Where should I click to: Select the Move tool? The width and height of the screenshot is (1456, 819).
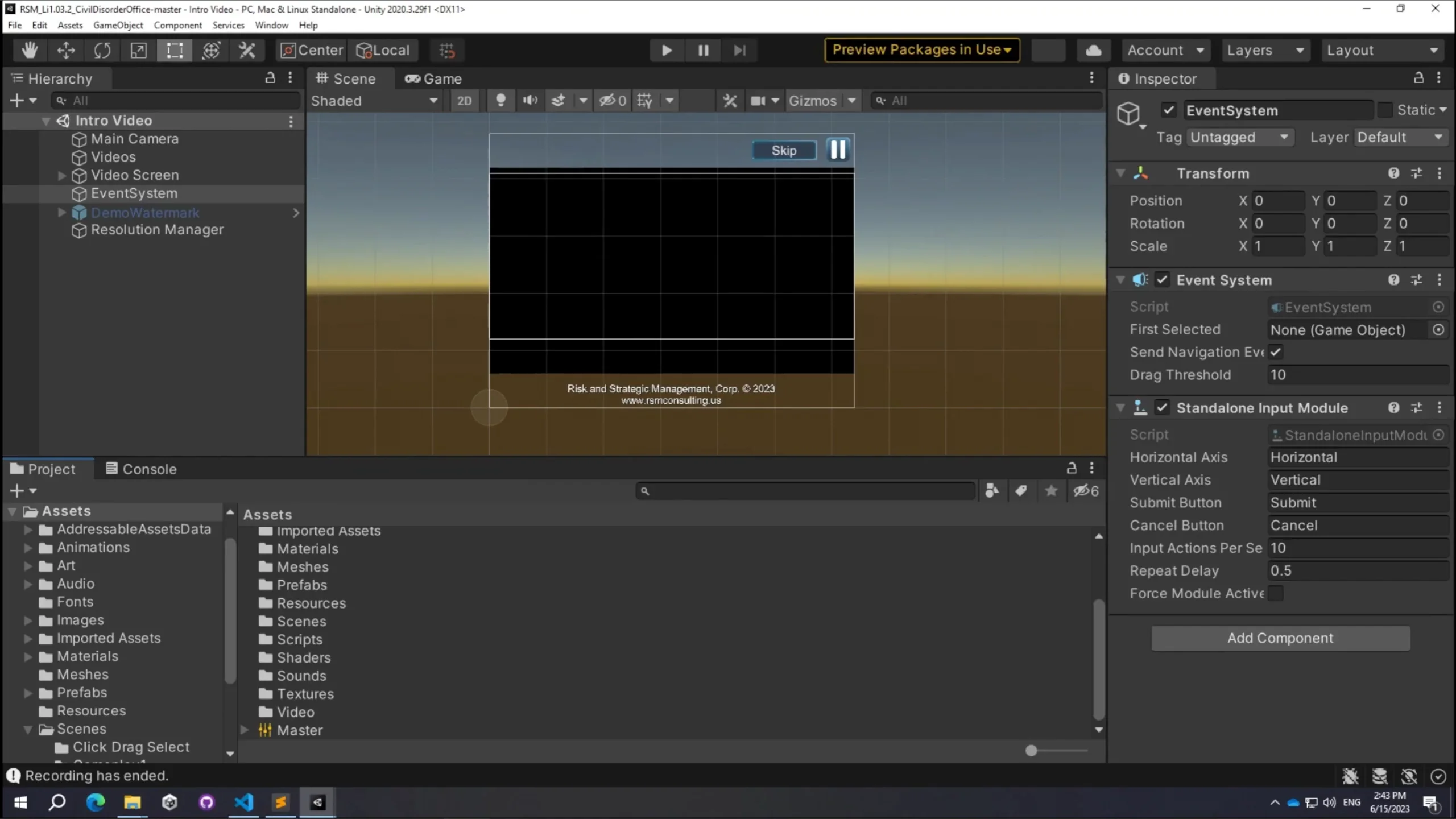click(x=66, y=50)
